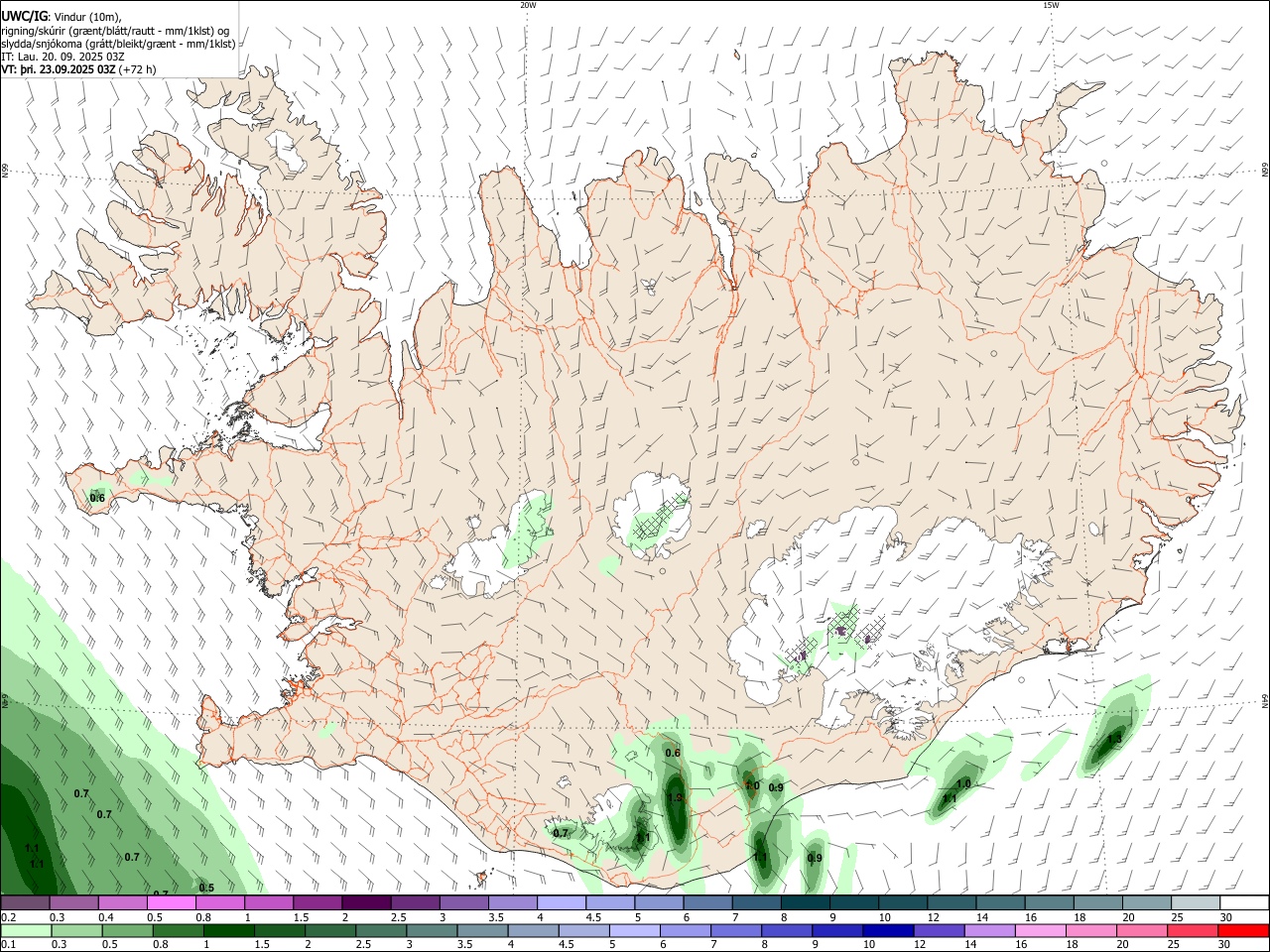Pick the rain legend swatch between 0.5 and 0.8
The width and height of the screenshot is (1270, 952).
tap(127, 930)
